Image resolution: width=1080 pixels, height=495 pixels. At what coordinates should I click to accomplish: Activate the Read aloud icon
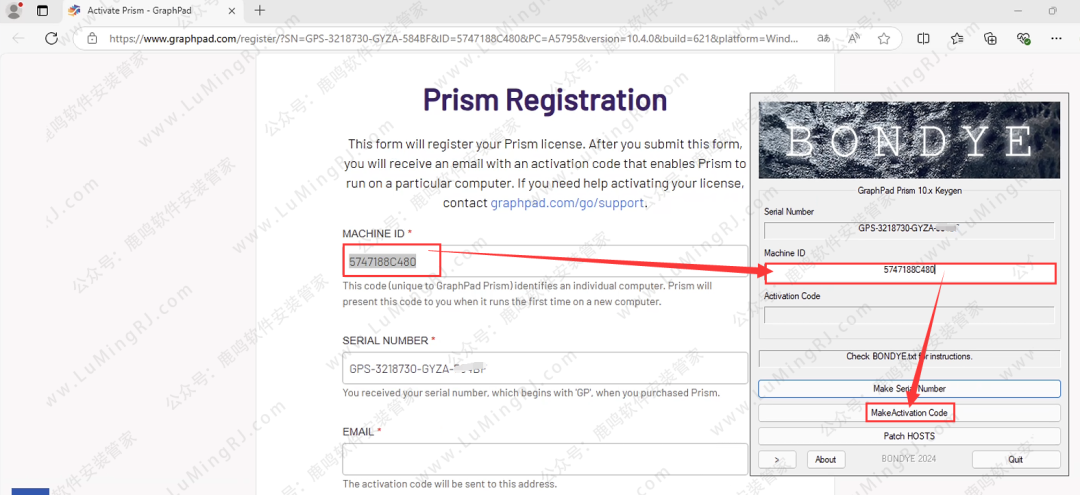click(854, 39)
